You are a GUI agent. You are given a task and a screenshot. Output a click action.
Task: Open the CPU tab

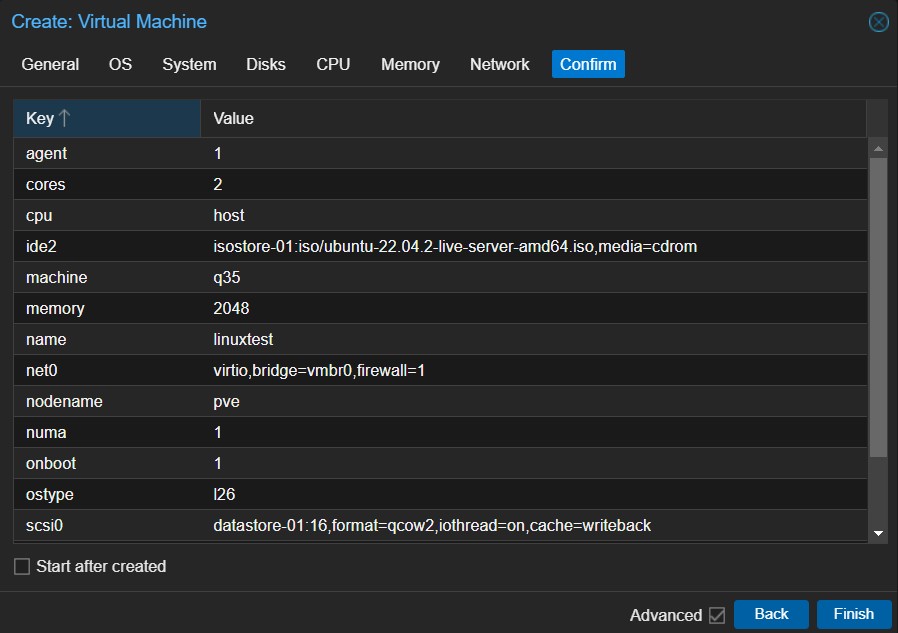(333, 64)
